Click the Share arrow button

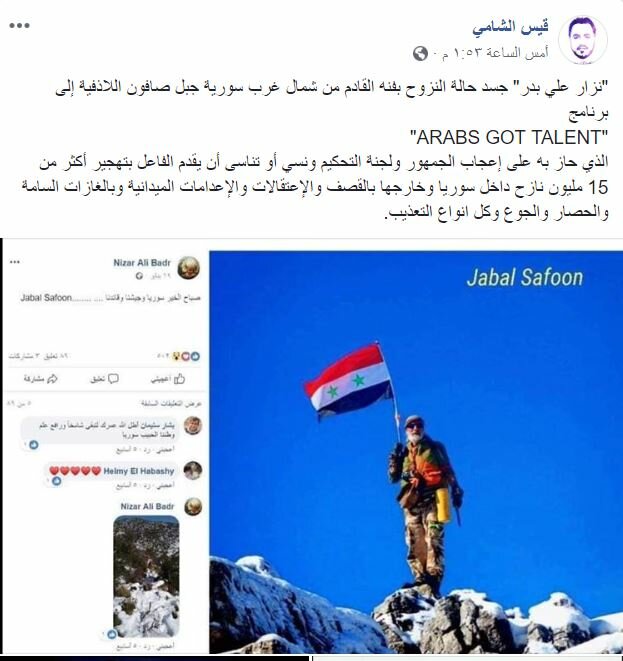pyautogui.click(x=40, y=379)
